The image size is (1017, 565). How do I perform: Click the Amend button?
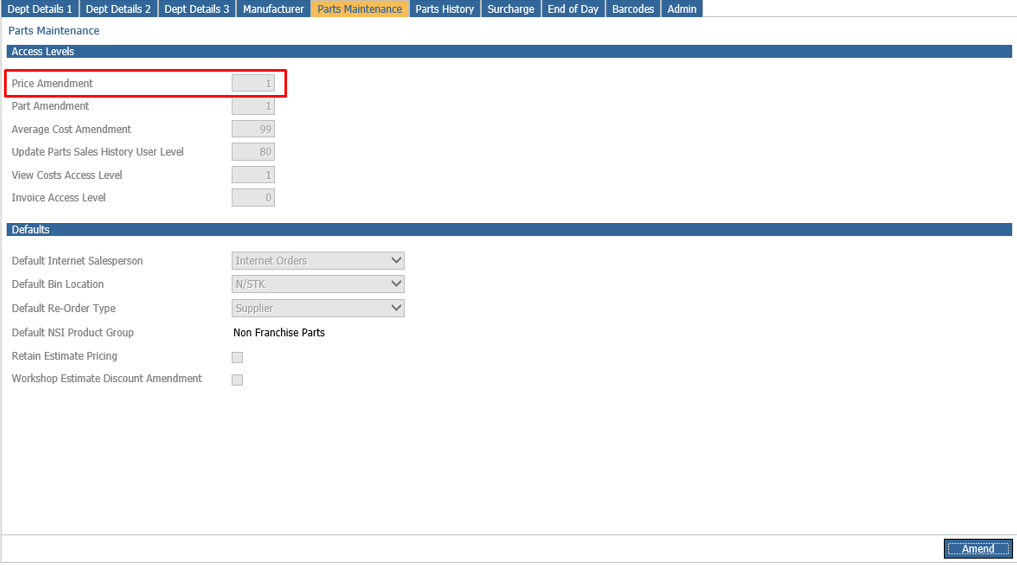point(977,549)
